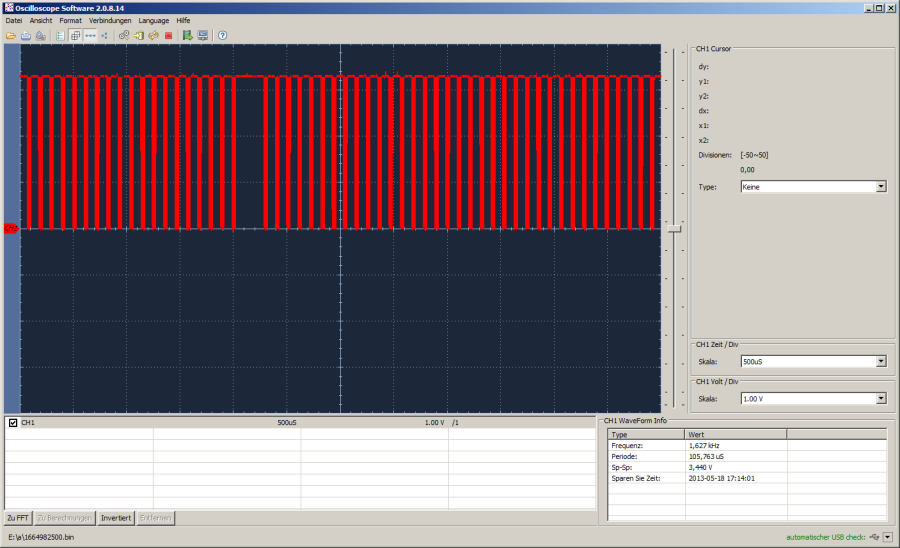Open the Verbindungen menu
Image resolution: width=900 pixels, height=548 pixels.
coord(110,20)
